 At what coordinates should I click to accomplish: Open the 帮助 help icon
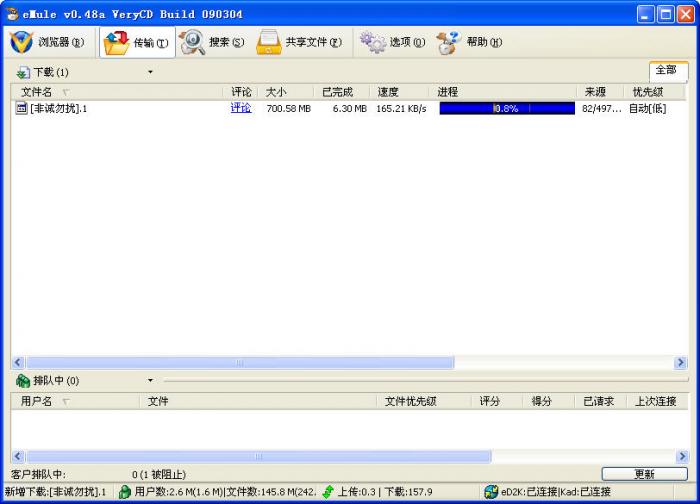[x=448, y=42]
